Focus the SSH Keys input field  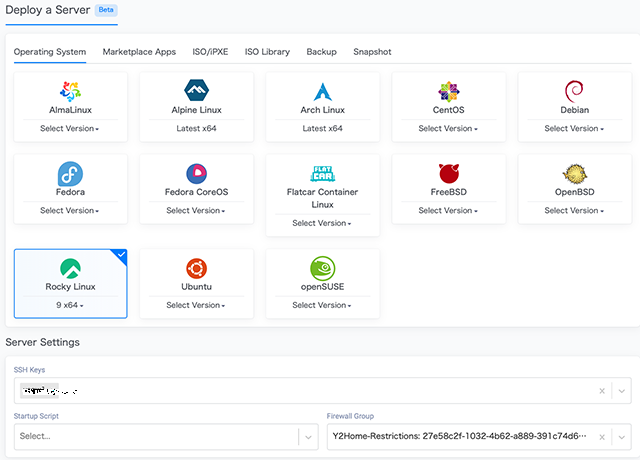tap(322, 391)
